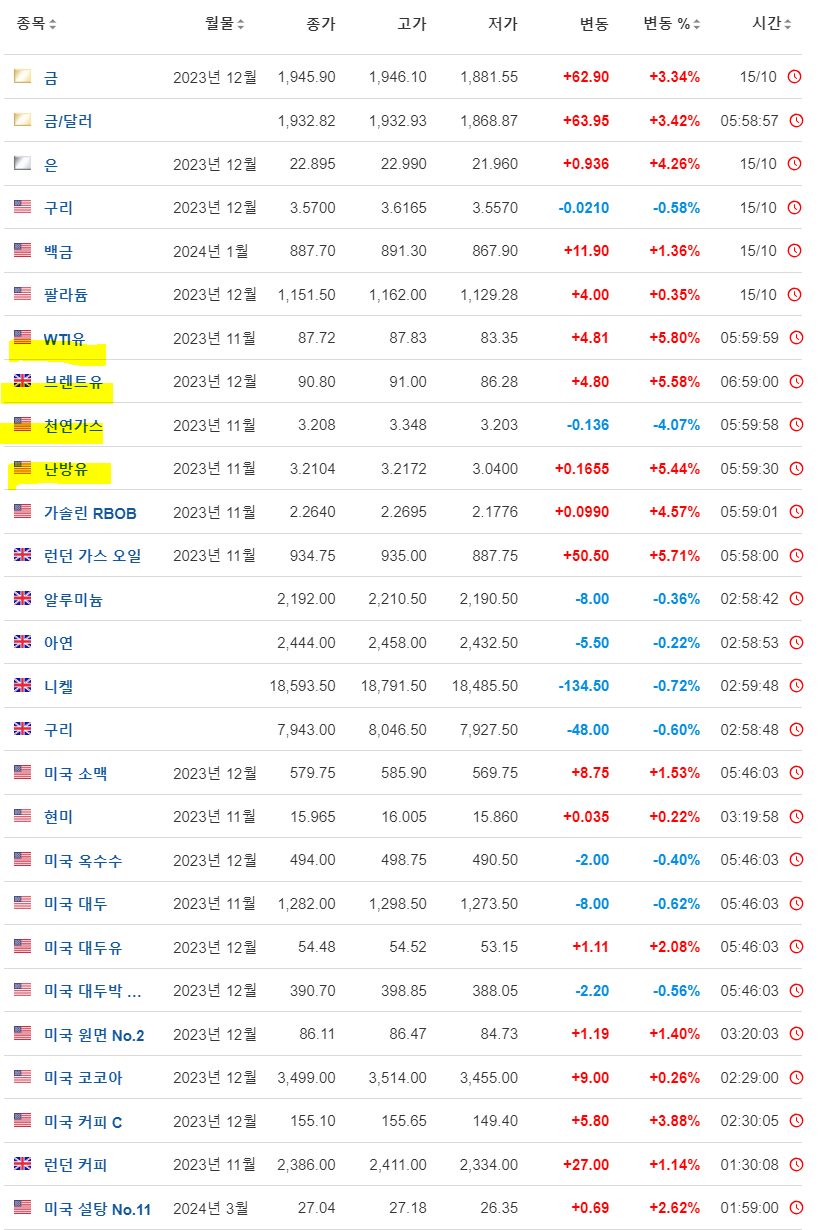This screenshot has width=827, height=1230.
Task: Click the -4.07% change for 천연가스
Action: pos(676,425)
